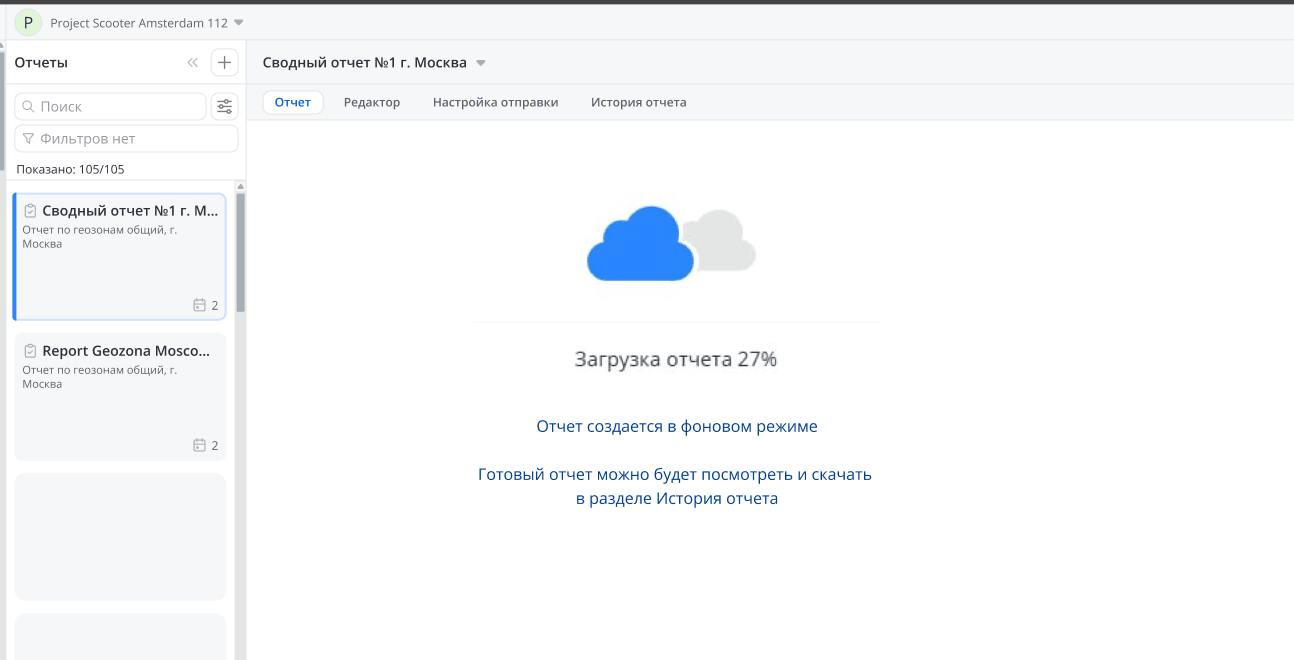Open Project Scooter Amsterdam 112 dropdown
Image resolution: width=1294 pixels, height=660 pixels.
click(238, 23)
